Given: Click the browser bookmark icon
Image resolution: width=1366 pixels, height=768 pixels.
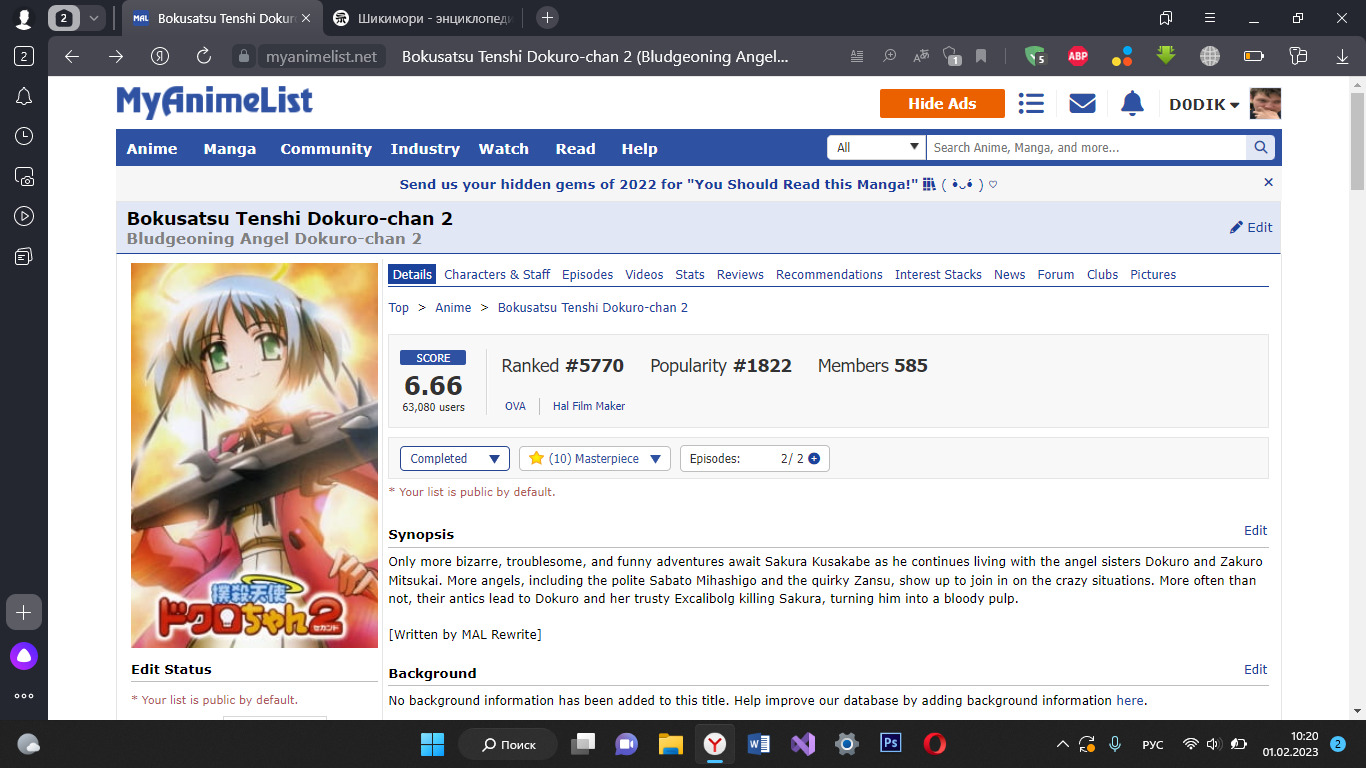Looking at the screenshot, I should (x=982, y=56).
